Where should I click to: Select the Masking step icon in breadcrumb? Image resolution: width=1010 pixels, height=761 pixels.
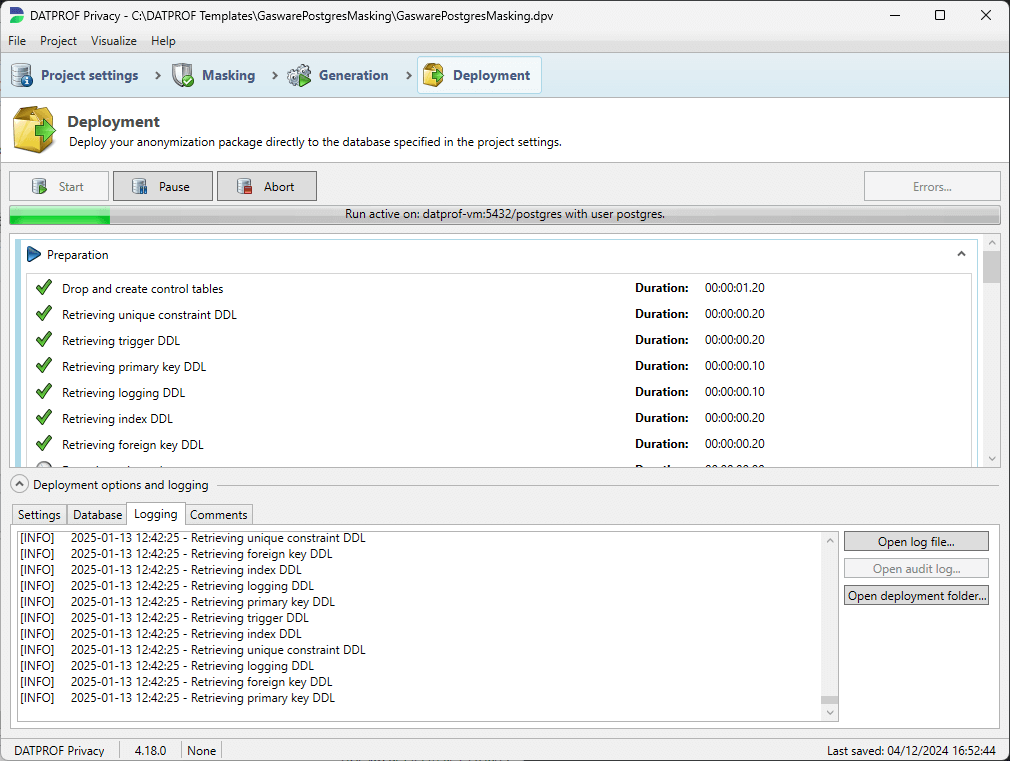coord(182,74)
